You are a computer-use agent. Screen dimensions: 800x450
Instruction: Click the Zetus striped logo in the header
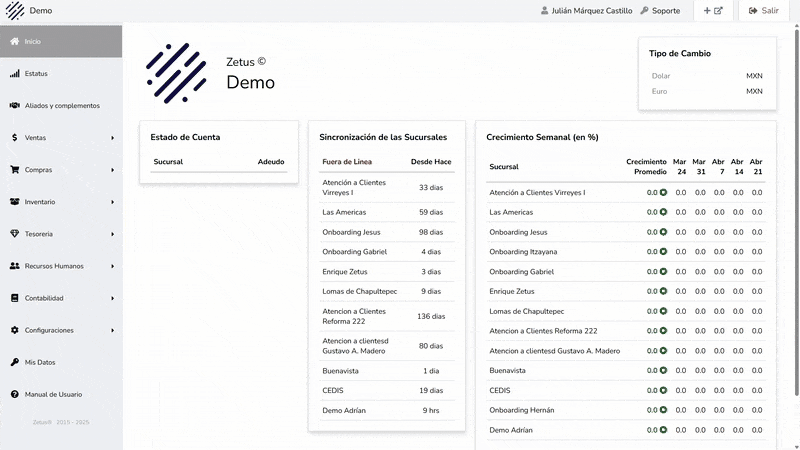click(15, 10)
